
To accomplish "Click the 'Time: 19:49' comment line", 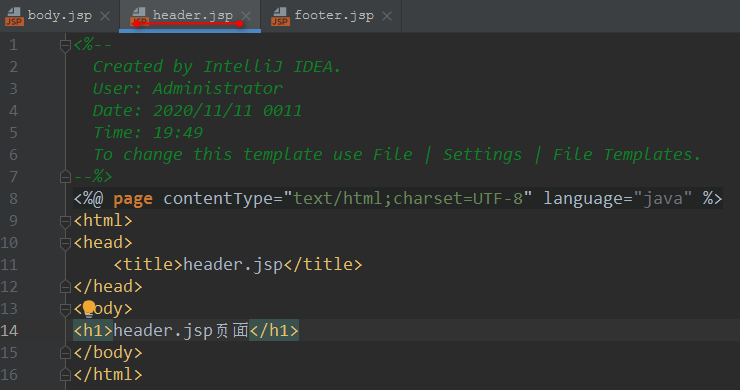I will point(148,133).
